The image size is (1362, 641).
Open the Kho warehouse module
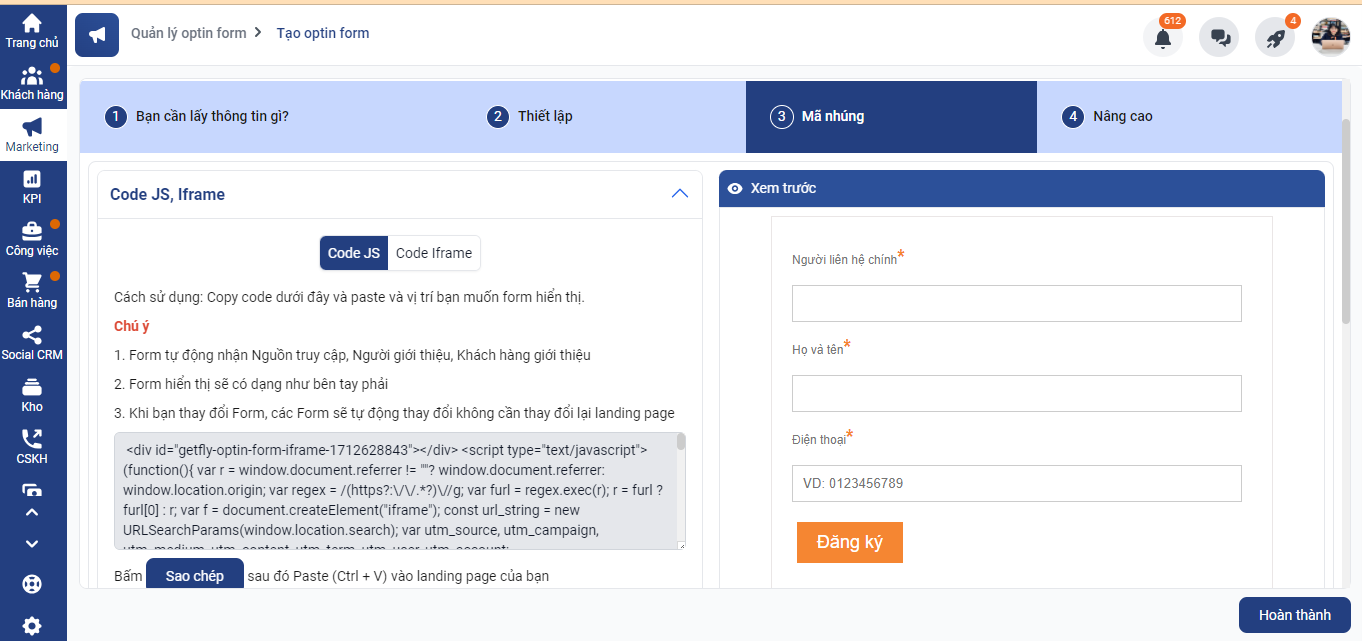click(x=32, y=394)
